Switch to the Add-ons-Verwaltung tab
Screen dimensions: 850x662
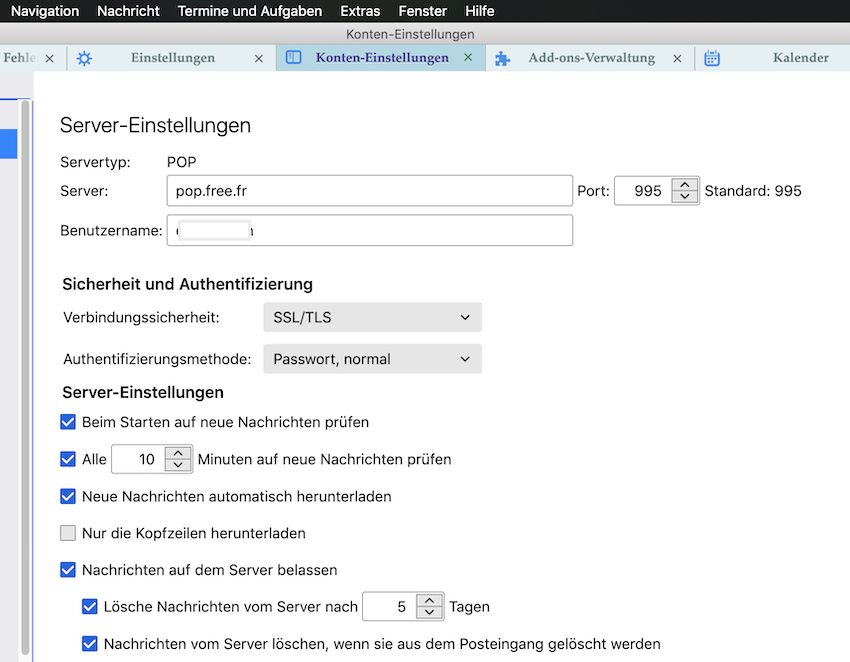tap(591, 58)
